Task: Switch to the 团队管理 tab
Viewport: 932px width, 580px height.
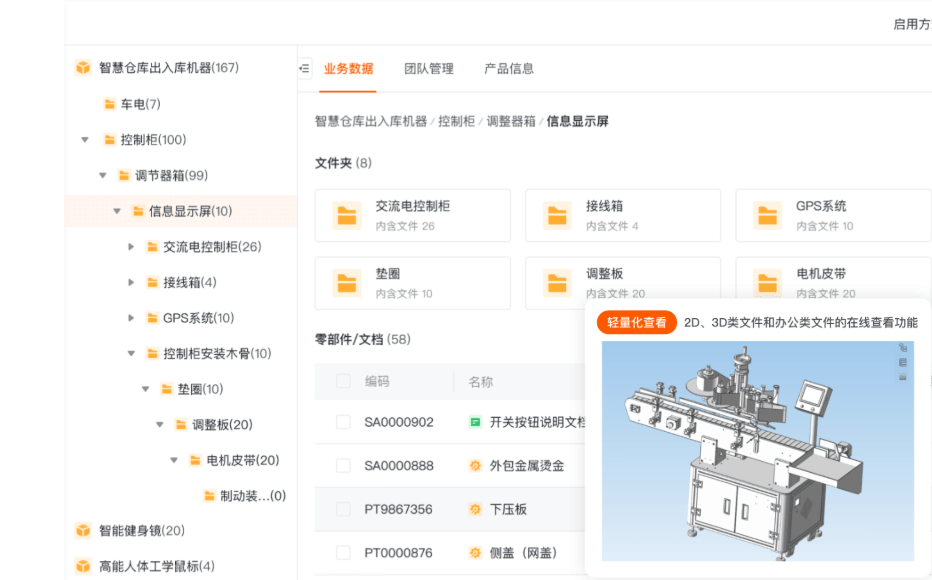Action: pos(429,68)
